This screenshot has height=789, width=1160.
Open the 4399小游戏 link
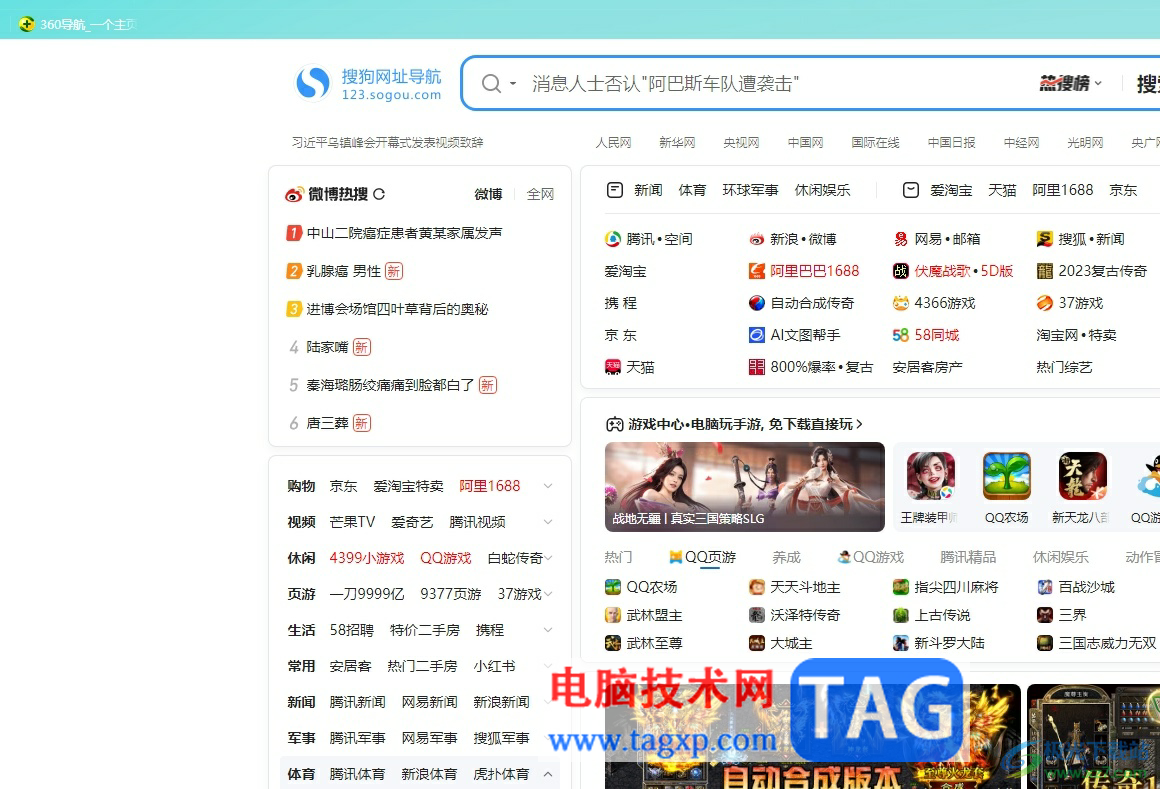click(x=367, y=558)
